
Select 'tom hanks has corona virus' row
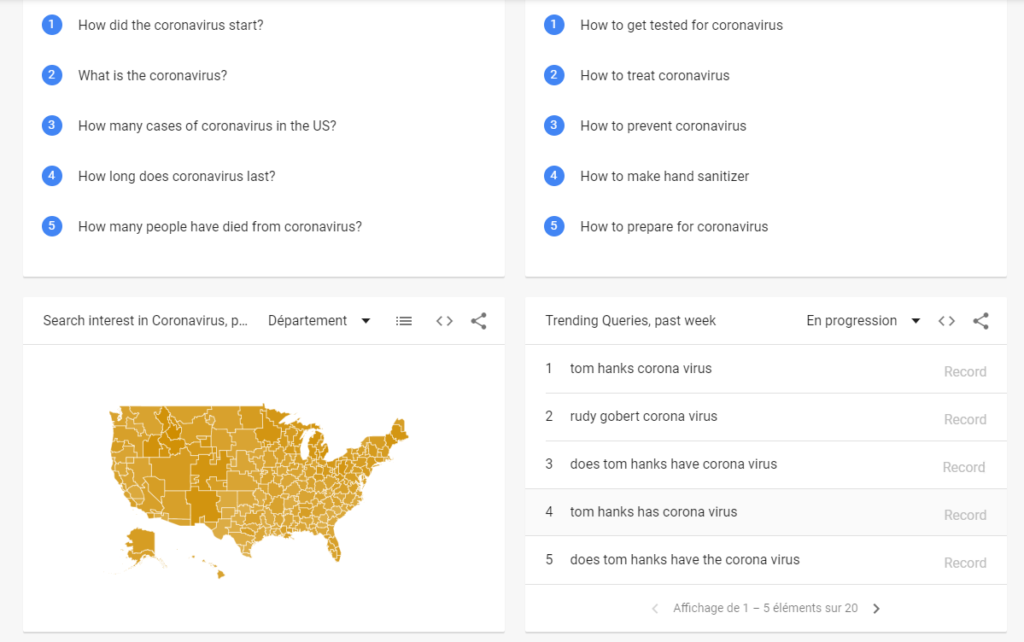[765, 513]
